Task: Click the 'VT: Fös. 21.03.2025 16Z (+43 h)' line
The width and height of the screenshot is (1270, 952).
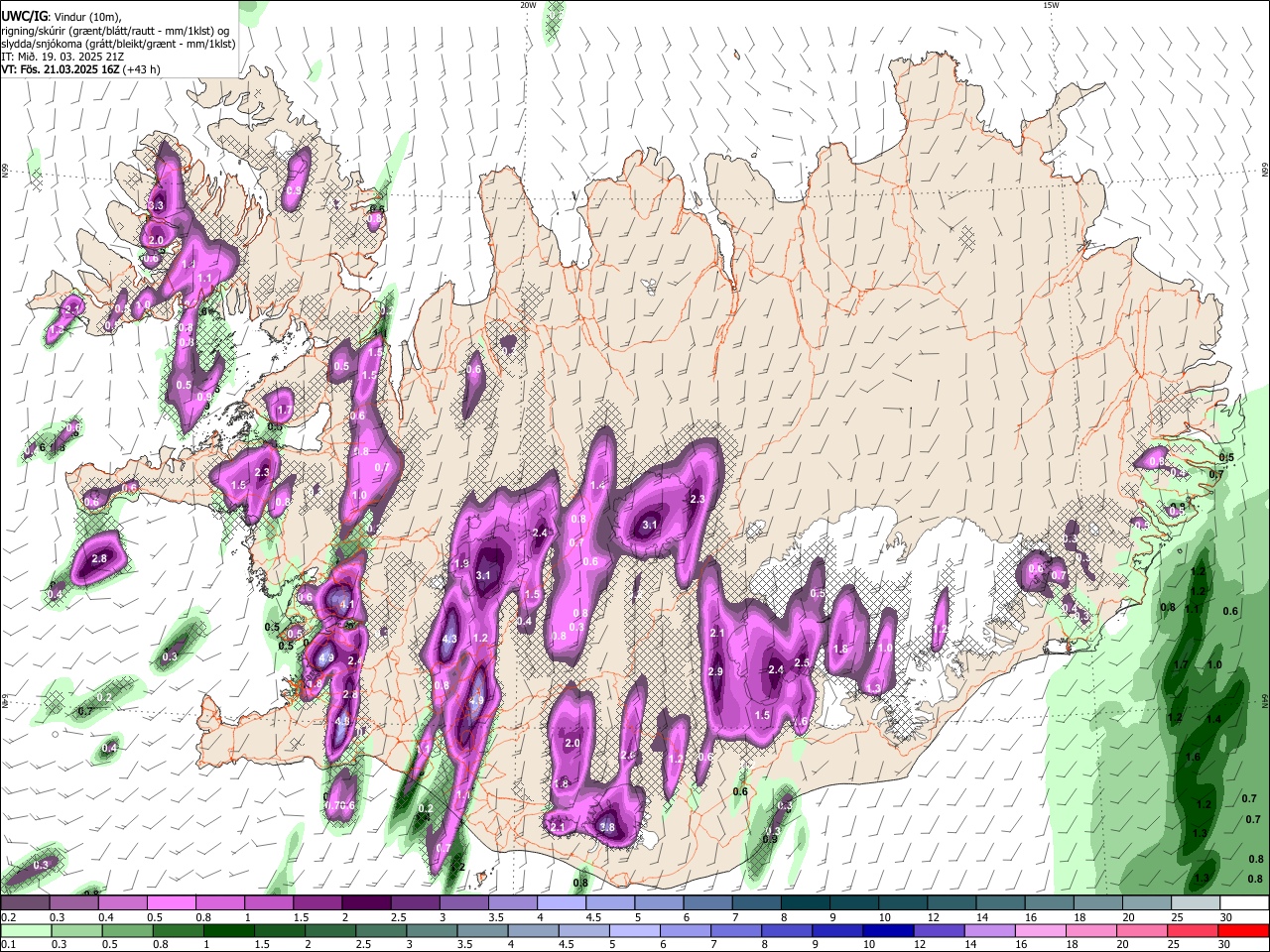Action: pyautogui.click(x=80, y=69)
